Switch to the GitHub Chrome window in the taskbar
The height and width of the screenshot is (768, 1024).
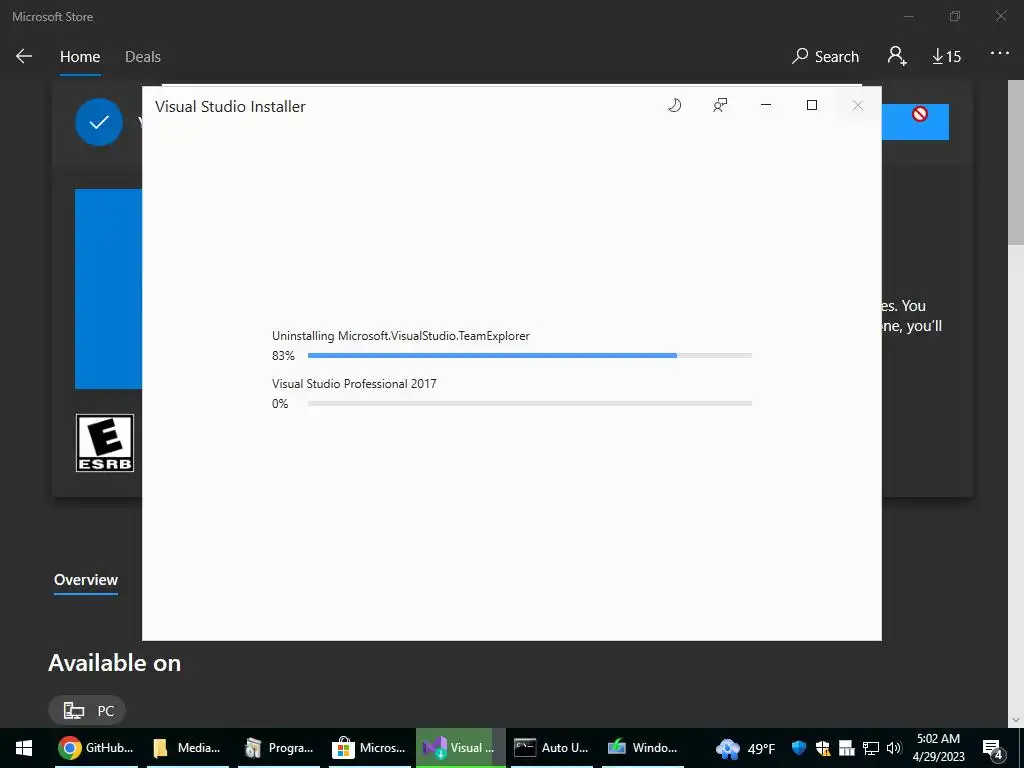point(96,748)
